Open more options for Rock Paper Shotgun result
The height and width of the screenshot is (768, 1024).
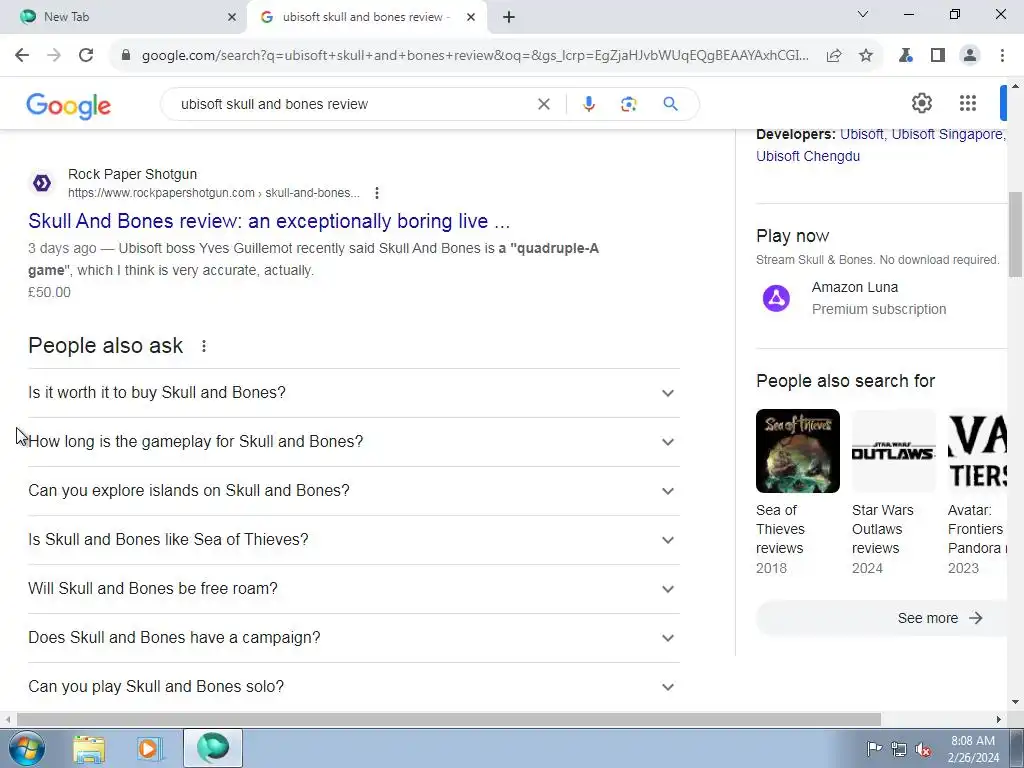coord(377,193)
